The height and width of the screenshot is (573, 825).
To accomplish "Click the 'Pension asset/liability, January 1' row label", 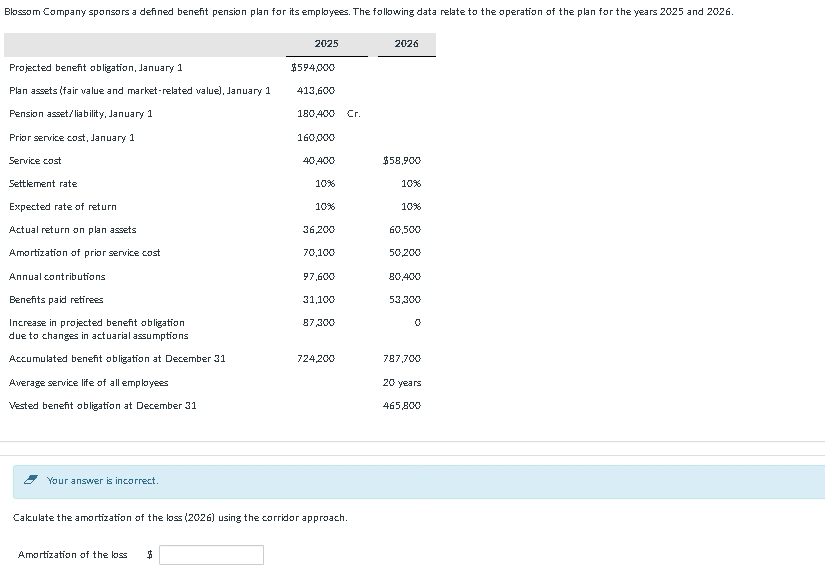I will pos(81,114).
